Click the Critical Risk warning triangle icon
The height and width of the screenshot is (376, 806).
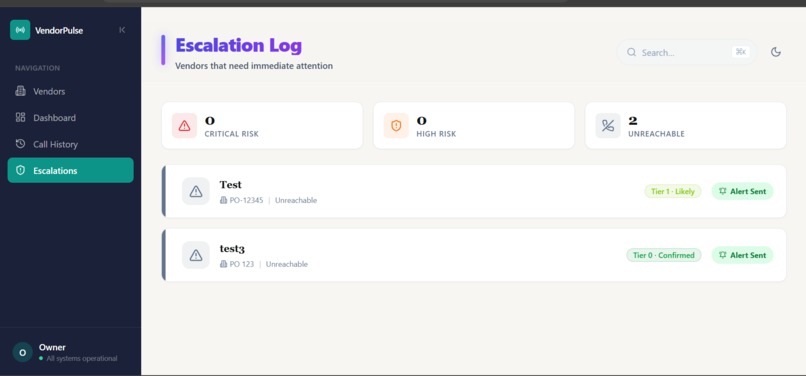tap(185, 126)
